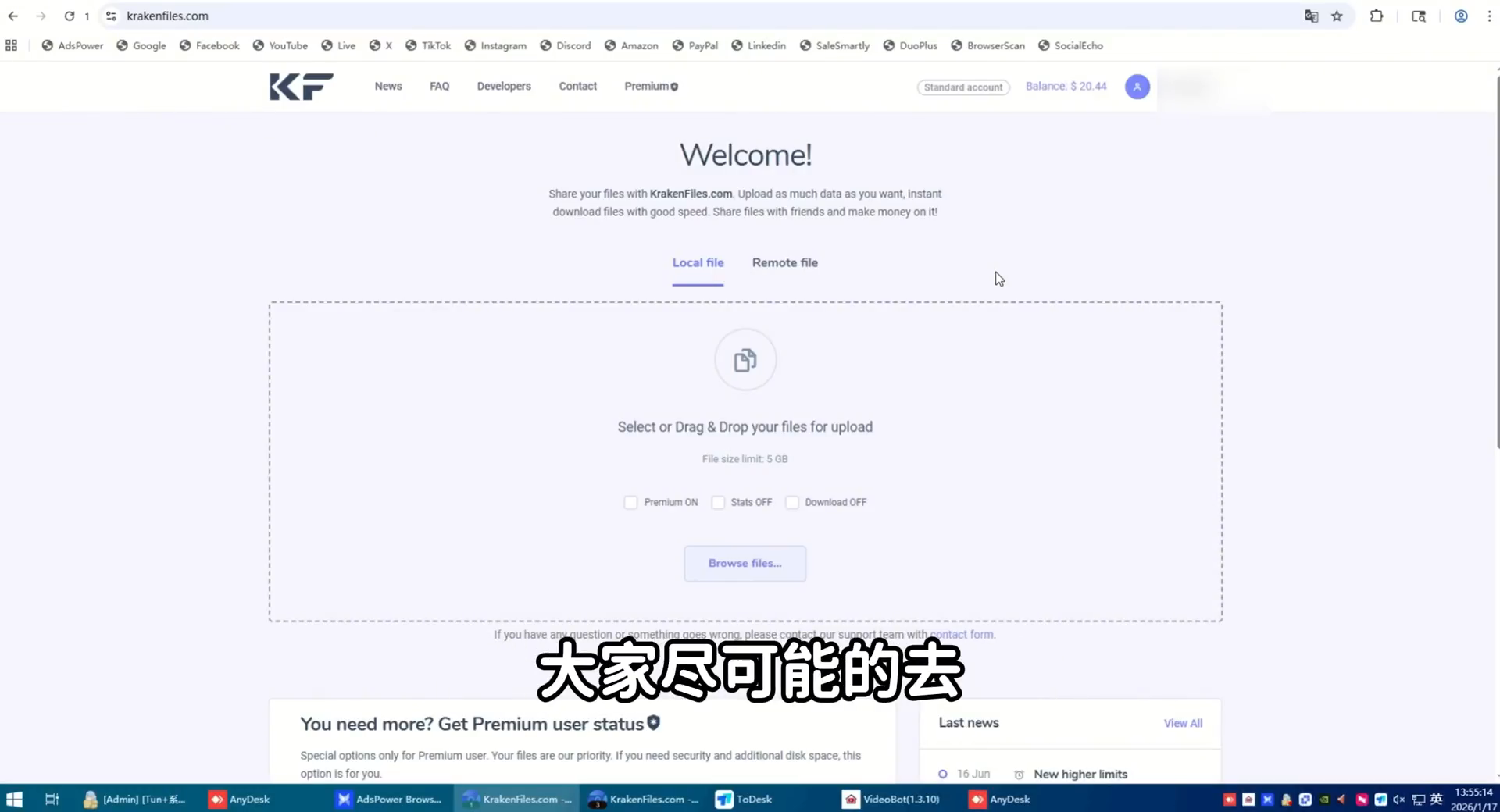The width and height of the screenshot is (1500, 812).
Task: Switch to the Local file tab
Action: coord(698,263)
